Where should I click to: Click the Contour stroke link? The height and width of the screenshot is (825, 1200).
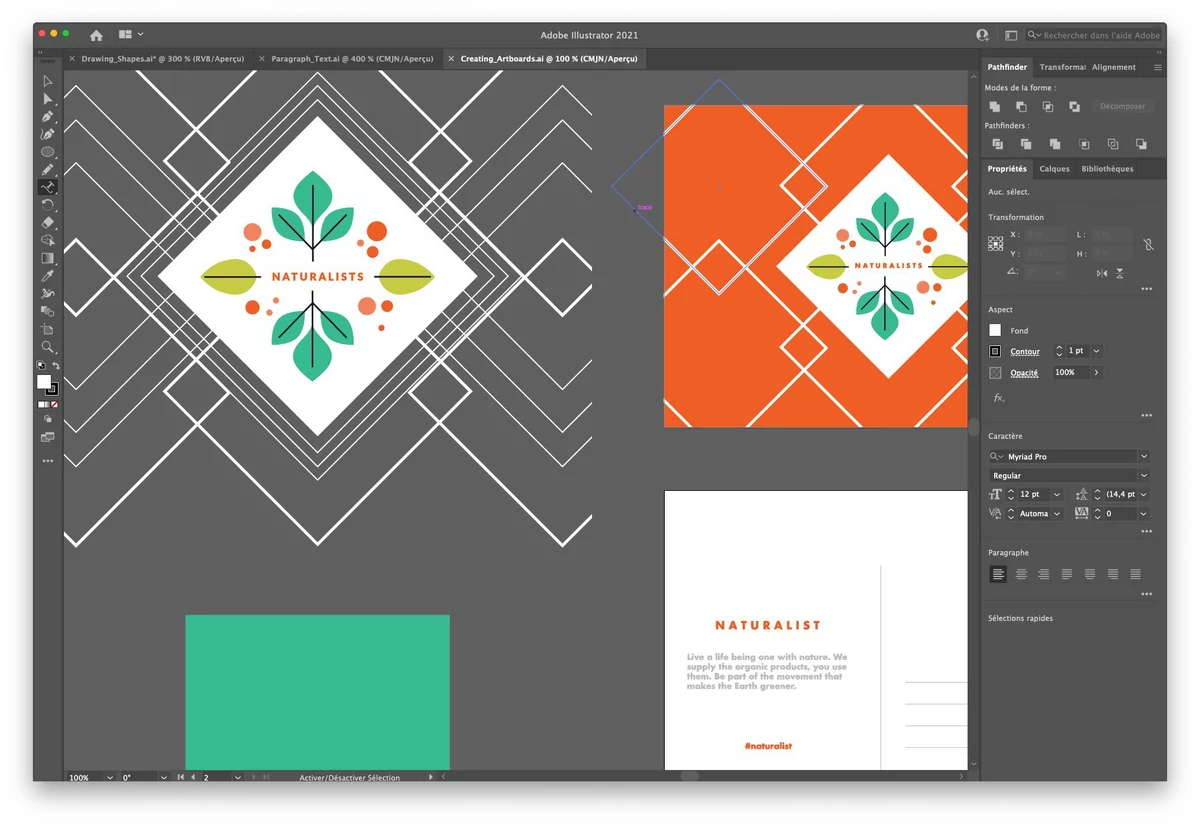click(1025, 352)
